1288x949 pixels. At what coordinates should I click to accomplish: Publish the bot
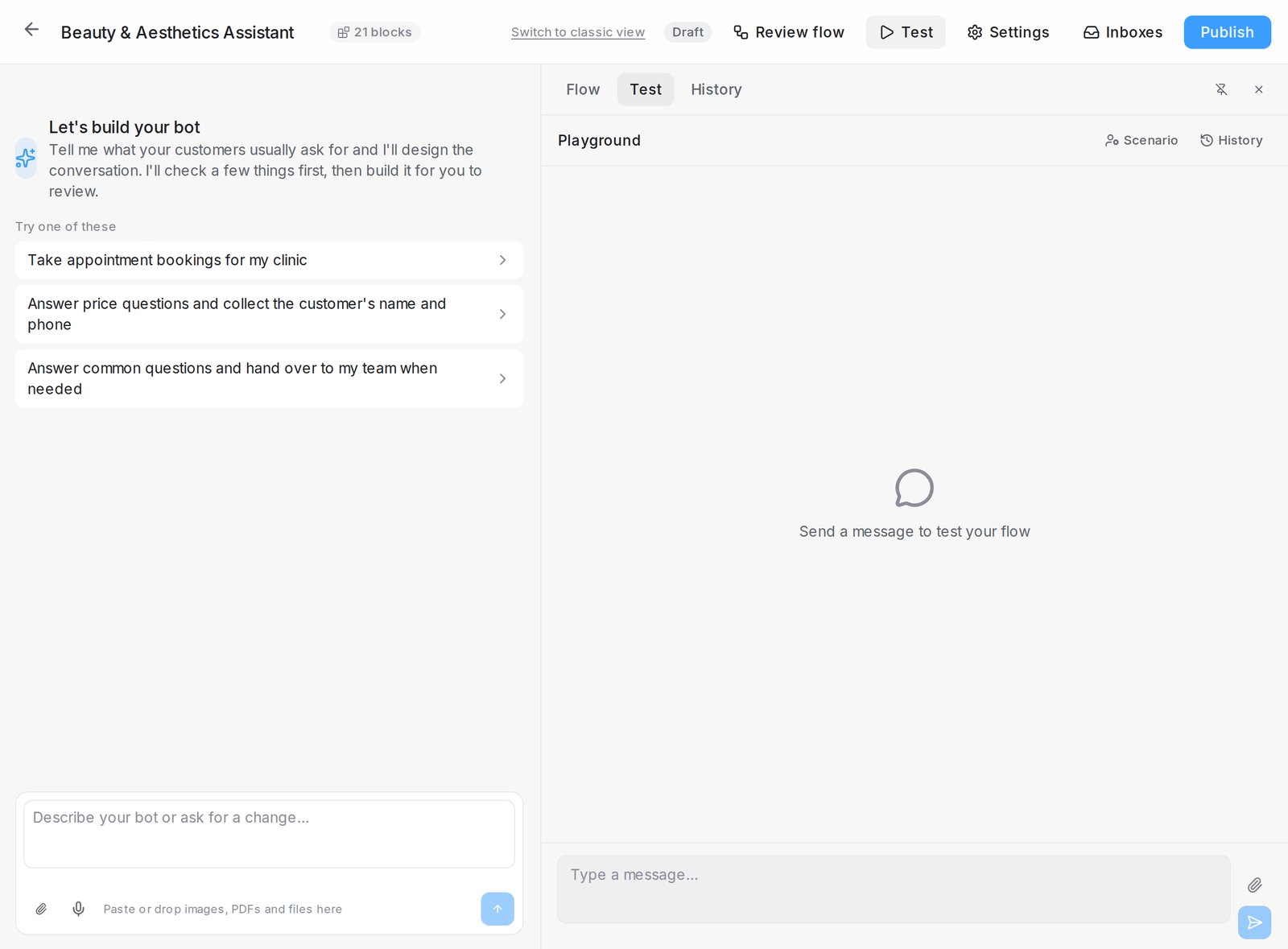pos(1227,32)
